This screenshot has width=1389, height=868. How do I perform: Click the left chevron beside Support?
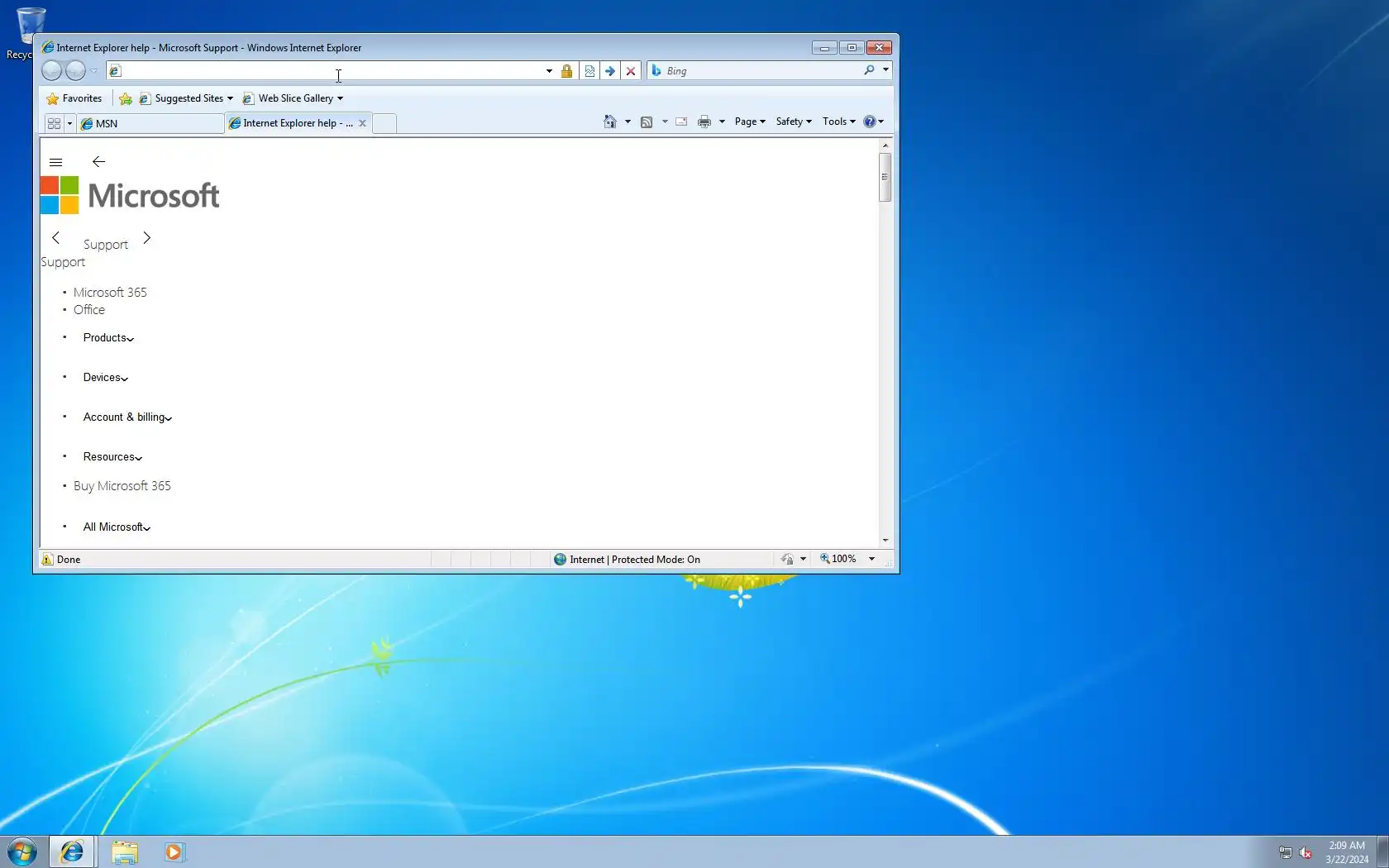(55, 238)
